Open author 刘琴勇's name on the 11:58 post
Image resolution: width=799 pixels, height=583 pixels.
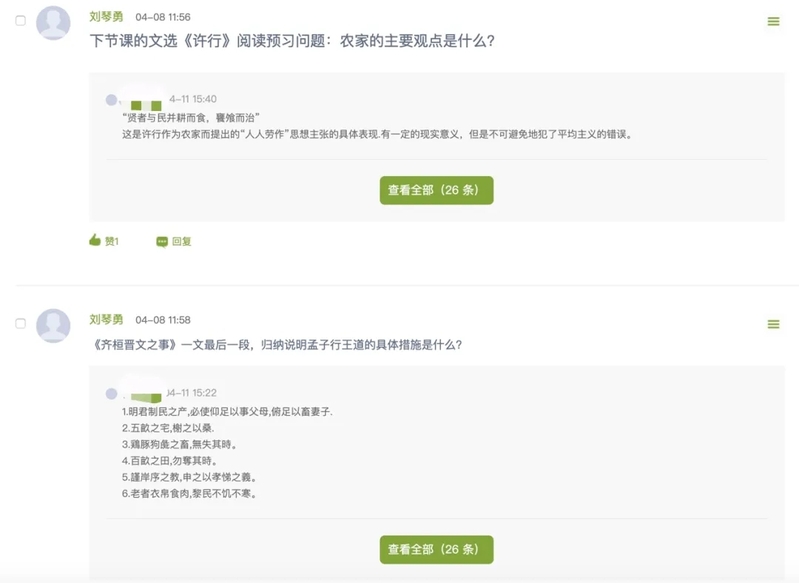tap(106, 319)
